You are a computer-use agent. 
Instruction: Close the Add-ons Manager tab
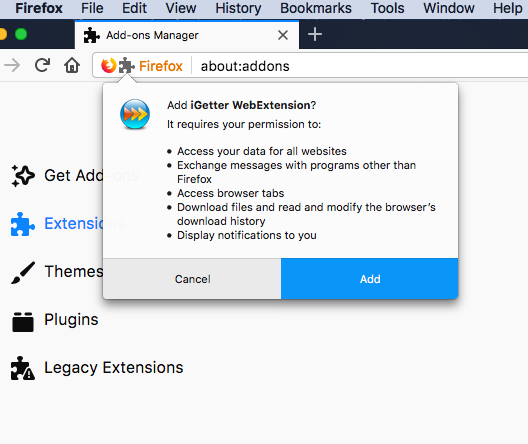[x=283, y=35]
